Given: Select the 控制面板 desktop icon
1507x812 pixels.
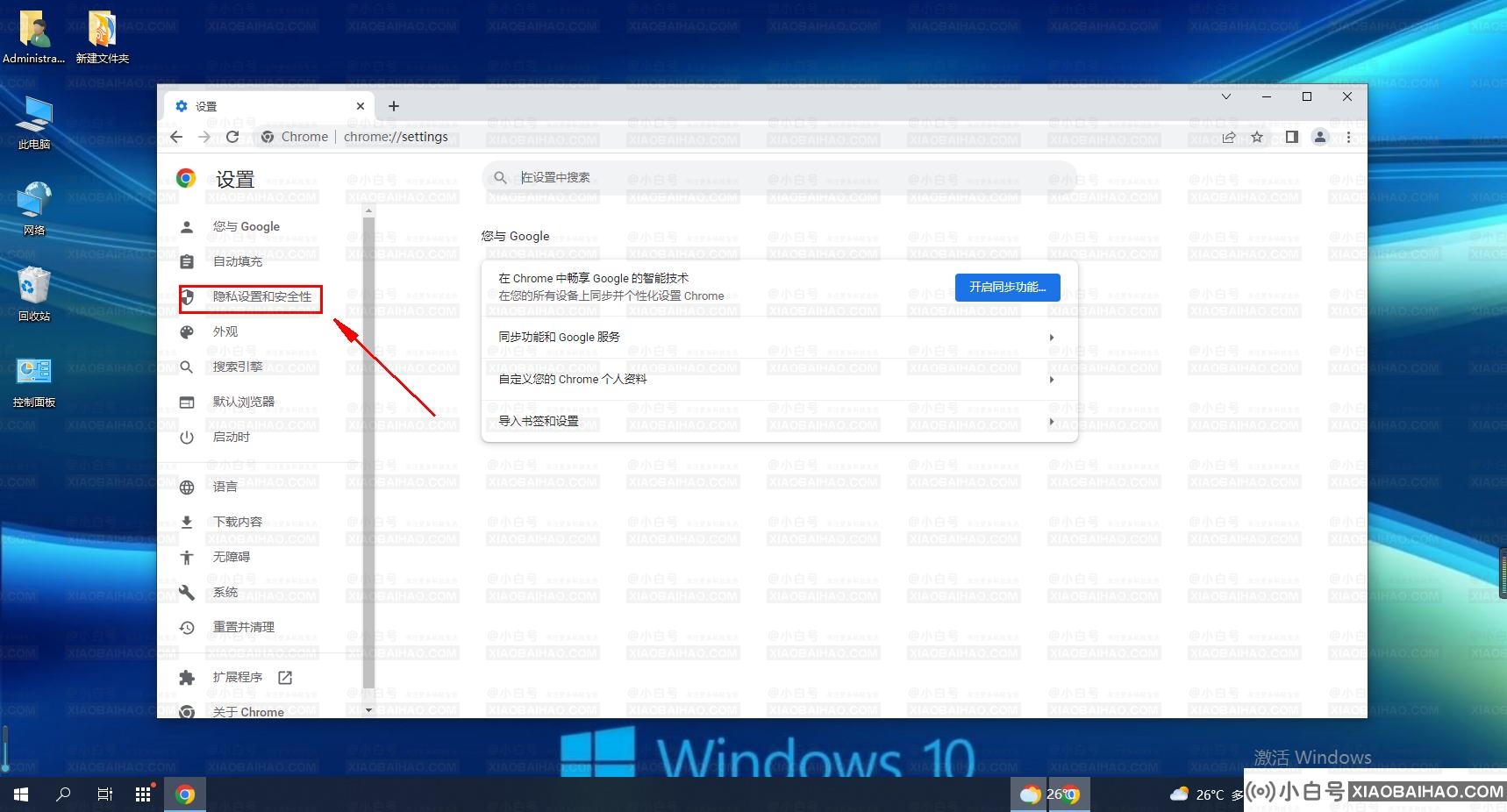Looking at the screenshot, I should pos(34,381).
